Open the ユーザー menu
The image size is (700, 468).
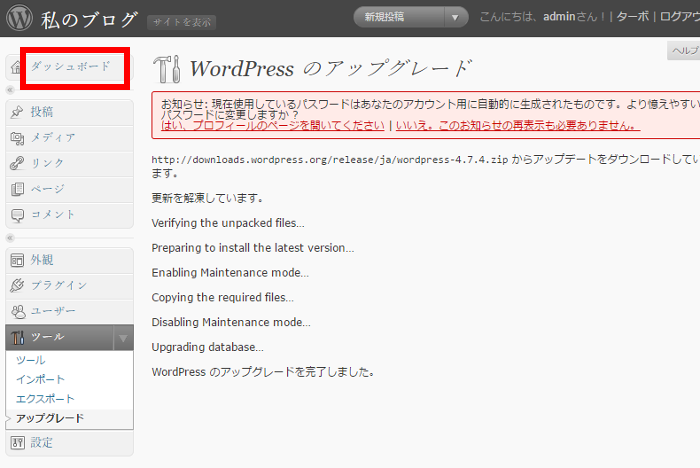(69, 311)
